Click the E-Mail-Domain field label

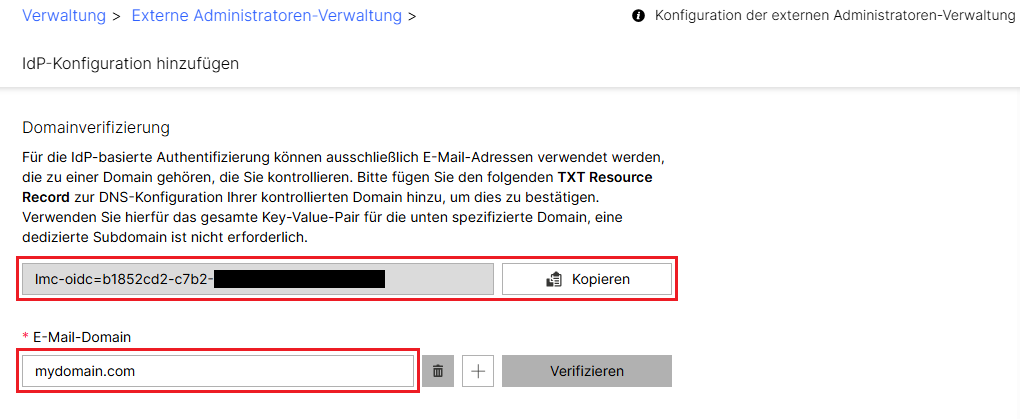point(82,336)
